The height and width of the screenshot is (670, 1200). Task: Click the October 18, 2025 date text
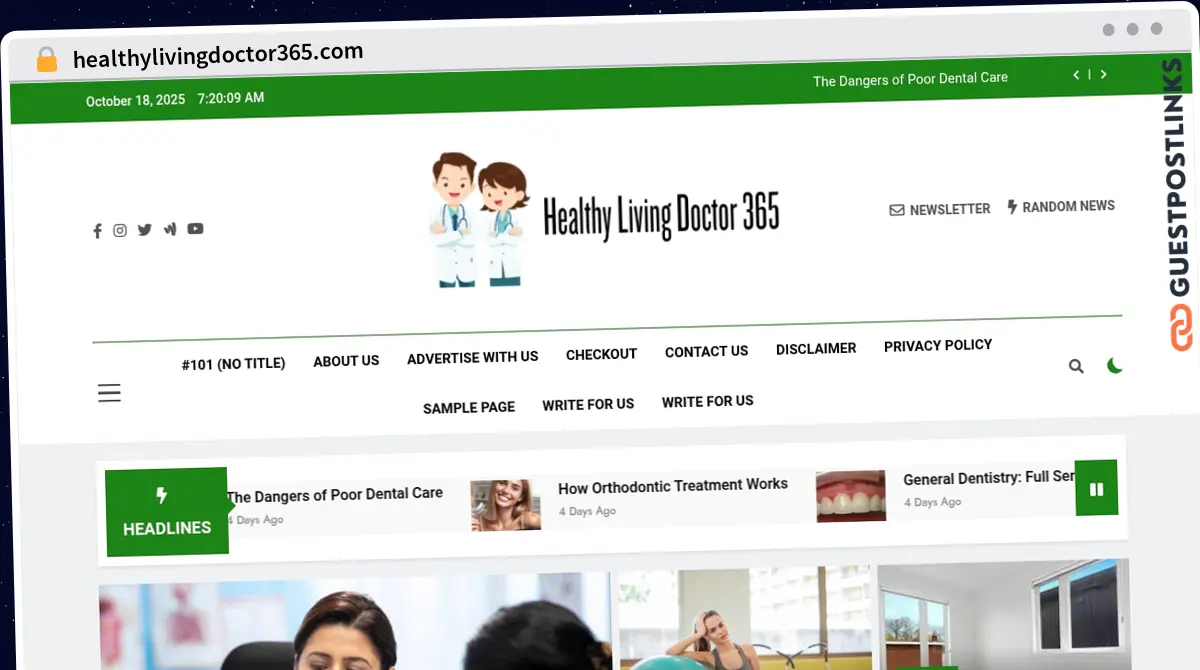135,100
